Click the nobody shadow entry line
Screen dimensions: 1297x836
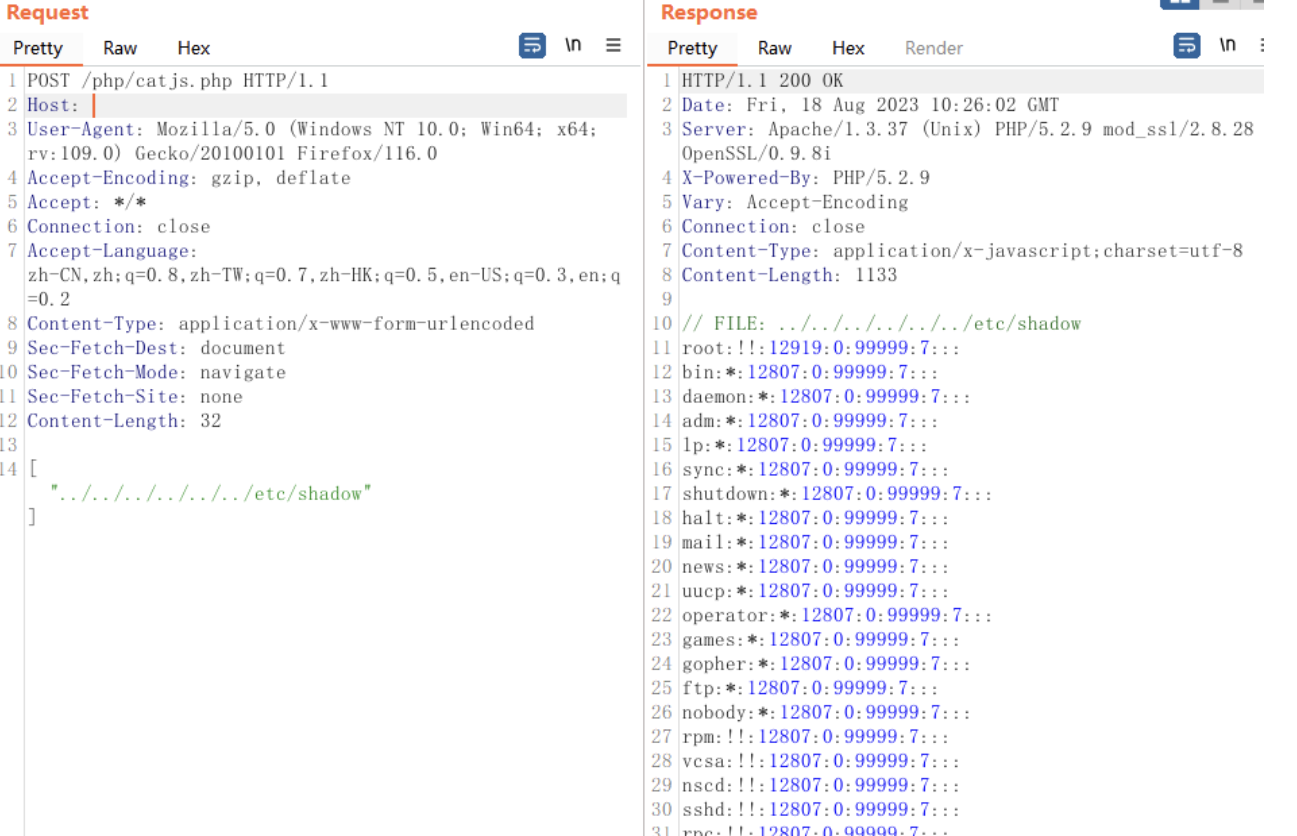pyautogui.click(x=827, y=712)
